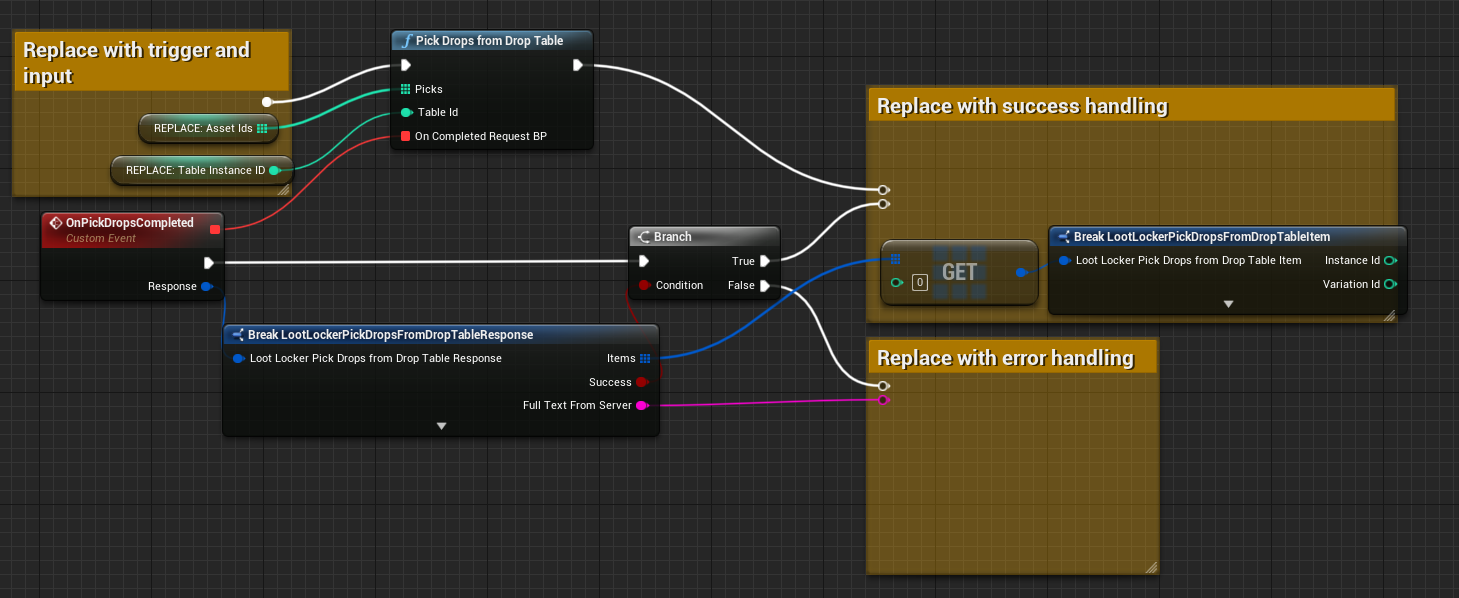Click the Branch Condition input pin

(644, 286)
